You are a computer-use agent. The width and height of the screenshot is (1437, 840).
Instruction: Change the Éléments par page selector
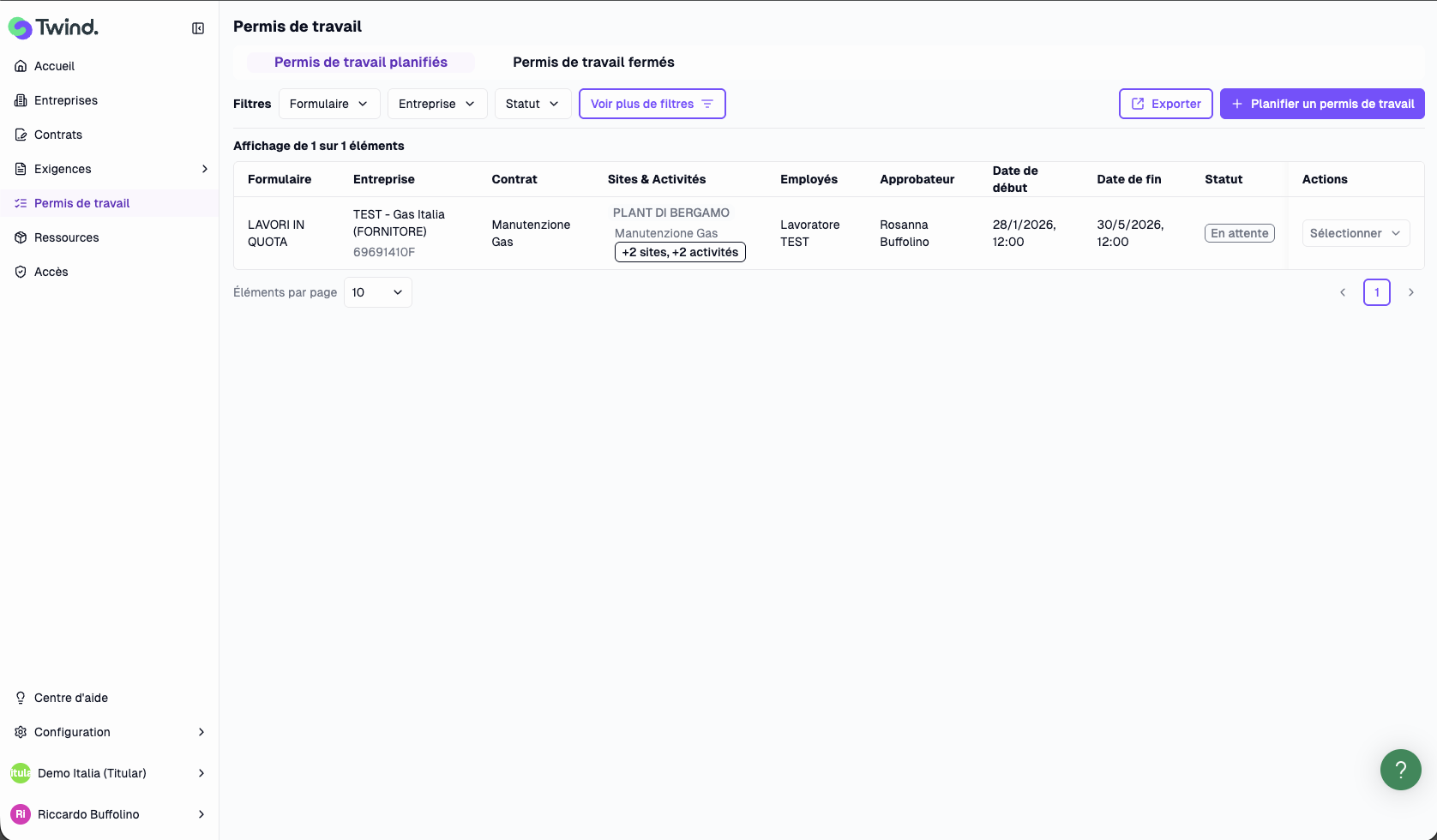point(377,292)
